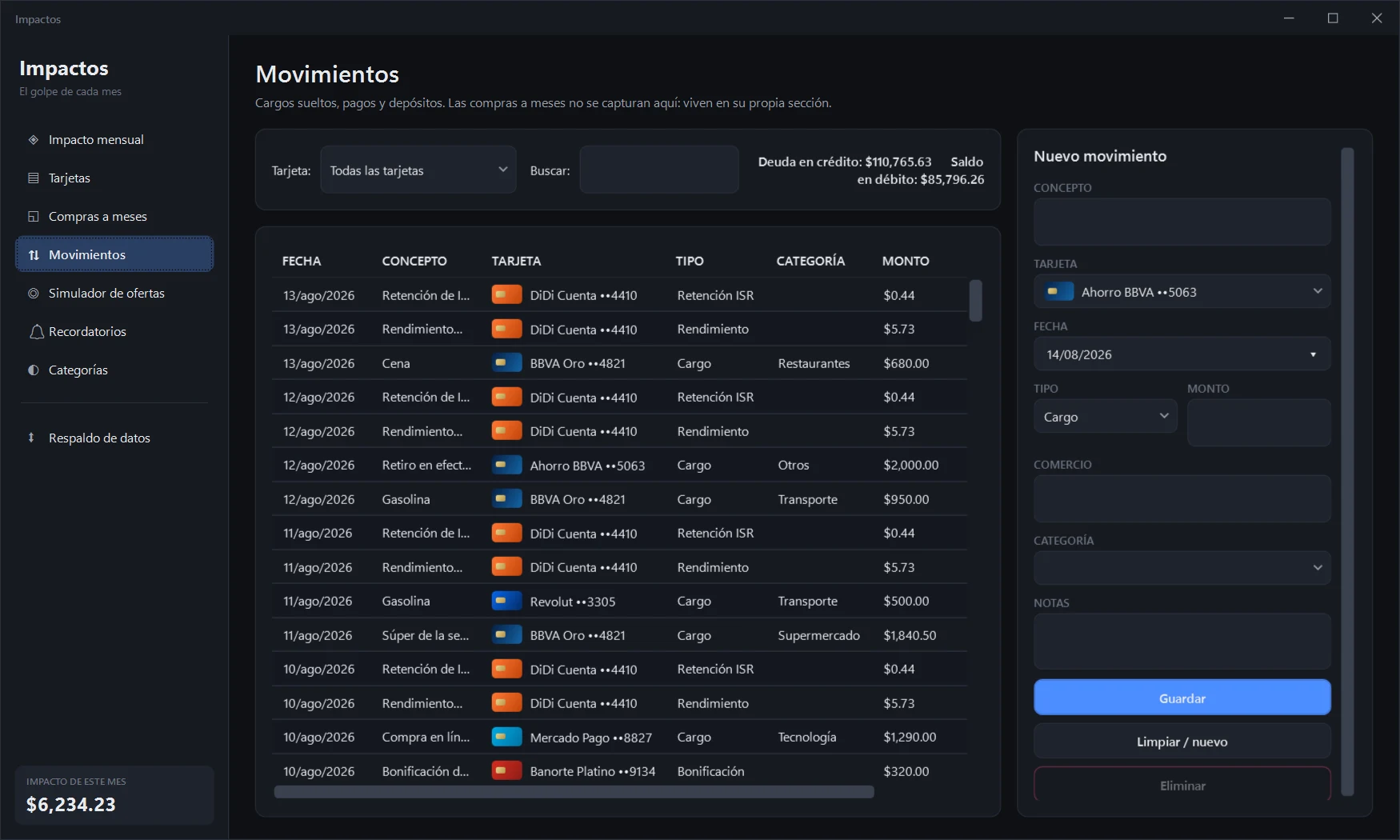
Task: Click the Guardar button
Action: tap(1182, 698)
